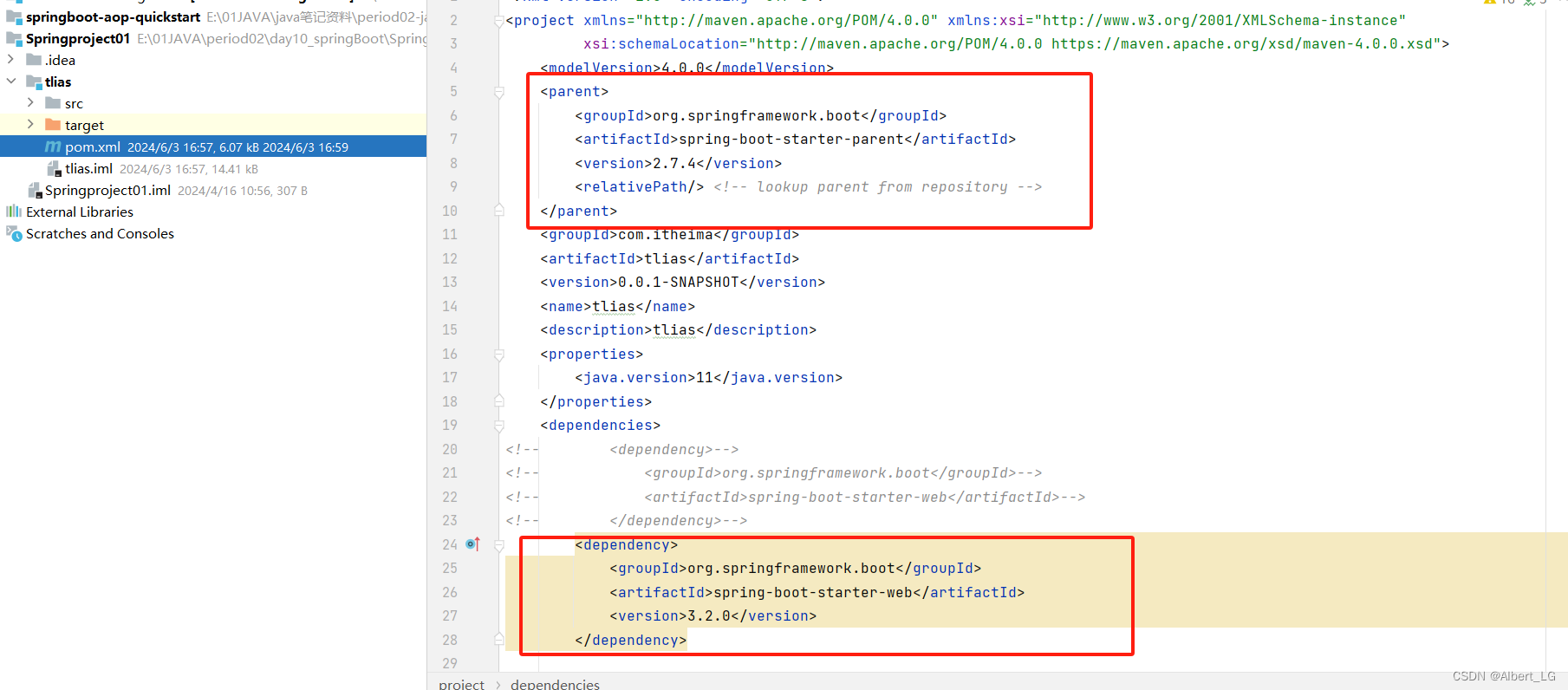This screenshot has width=1568, height=690.
Task: Click the springboot-aop-quickstart module icon
Action: coord(14,16)
